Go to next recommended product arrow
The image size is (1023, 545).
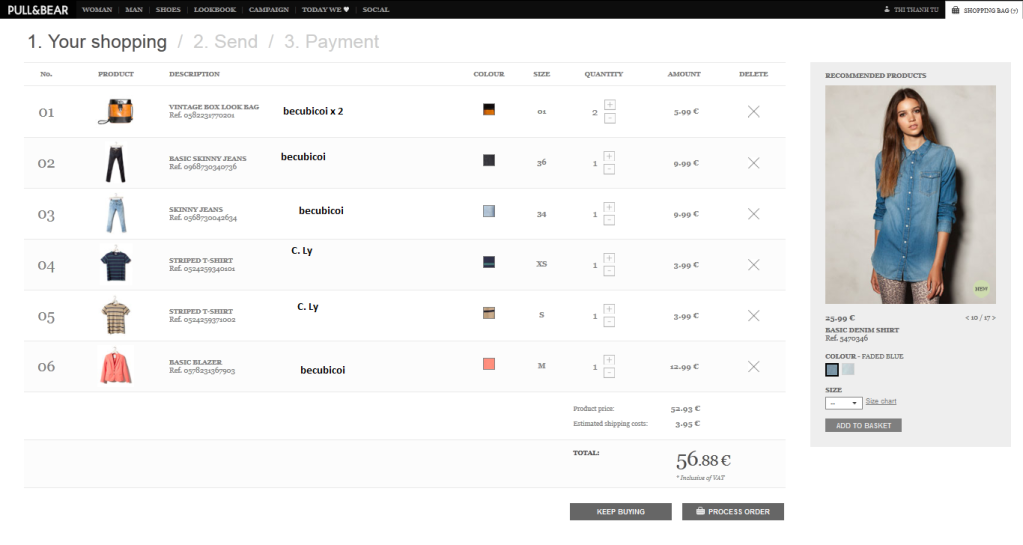click(x=993, y=318)
